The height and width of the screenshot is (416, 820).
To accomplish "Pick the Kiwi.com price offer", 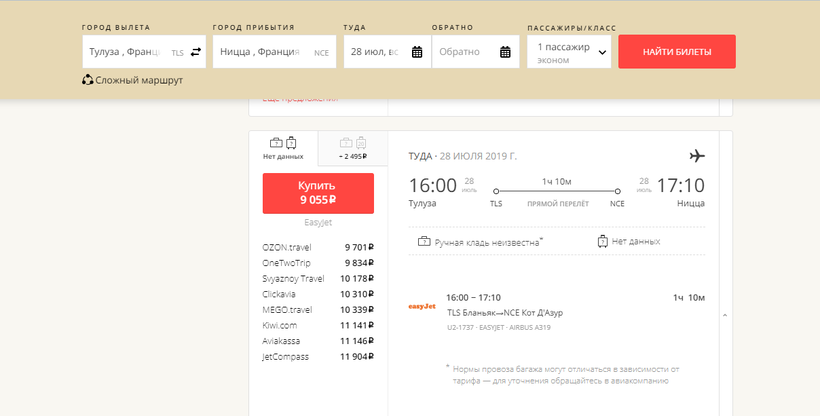I will (317, 325).
